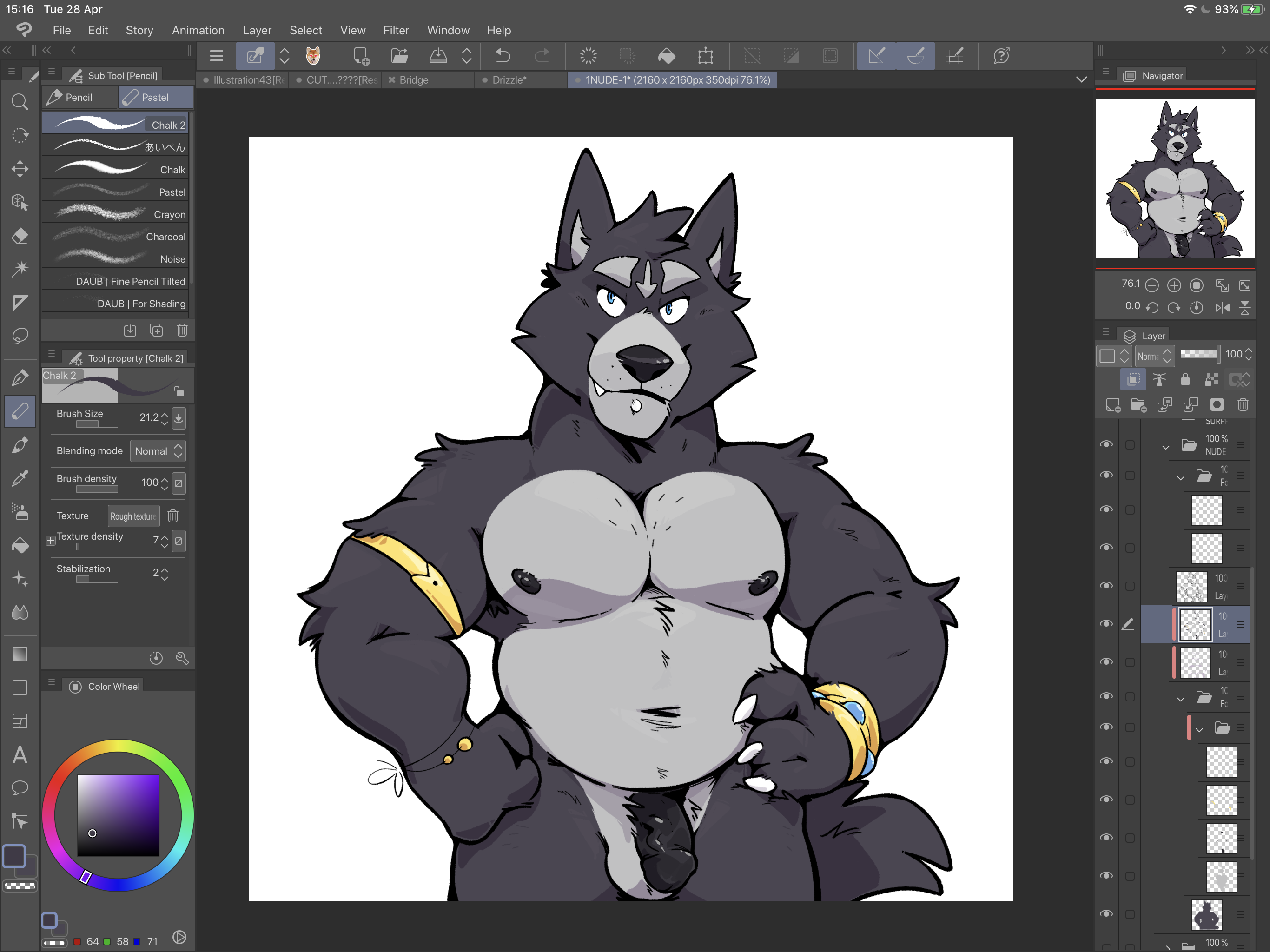Viewport: 1270px width, 952px height.
Task: Select the Move layer tool
Action: [x=20, y=169]
